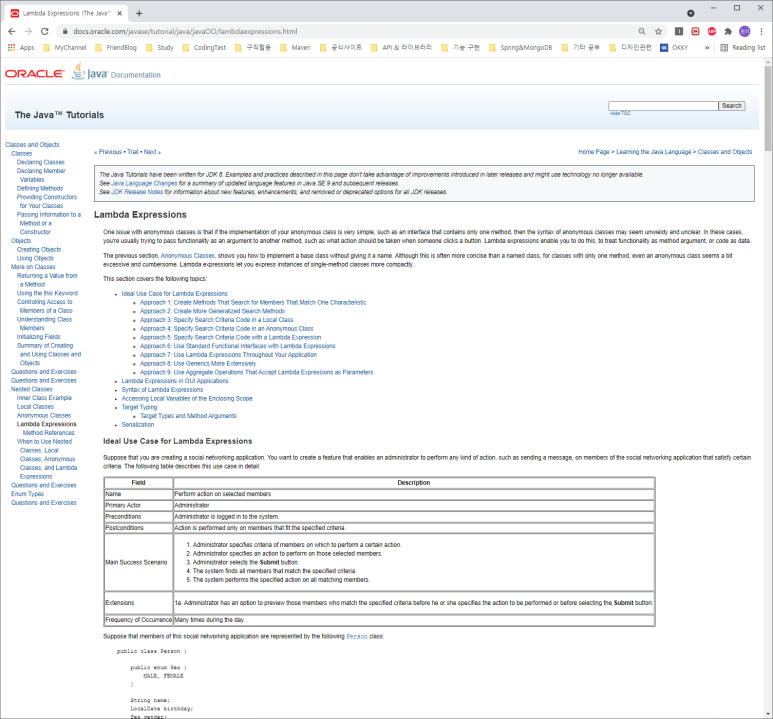773x719 pixels.
Task: Open Chrome three-dot menu
Action: [x=761, y=31]
